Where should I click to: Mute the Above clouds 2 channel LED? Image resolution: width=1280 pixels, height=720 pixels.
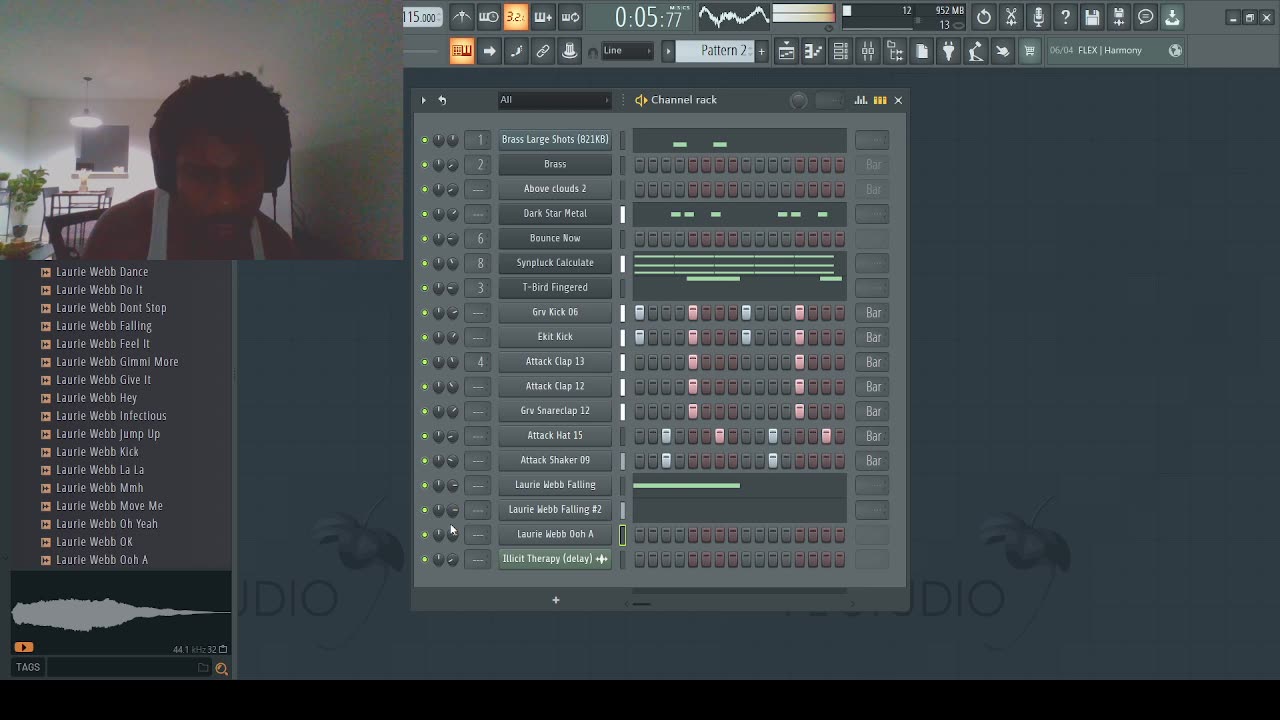coord(425,189)
